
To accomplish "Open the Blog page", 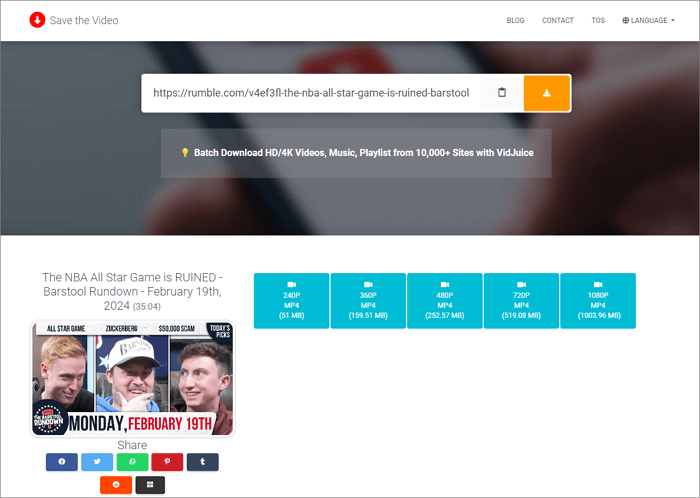I will click(x=515, y=20).
